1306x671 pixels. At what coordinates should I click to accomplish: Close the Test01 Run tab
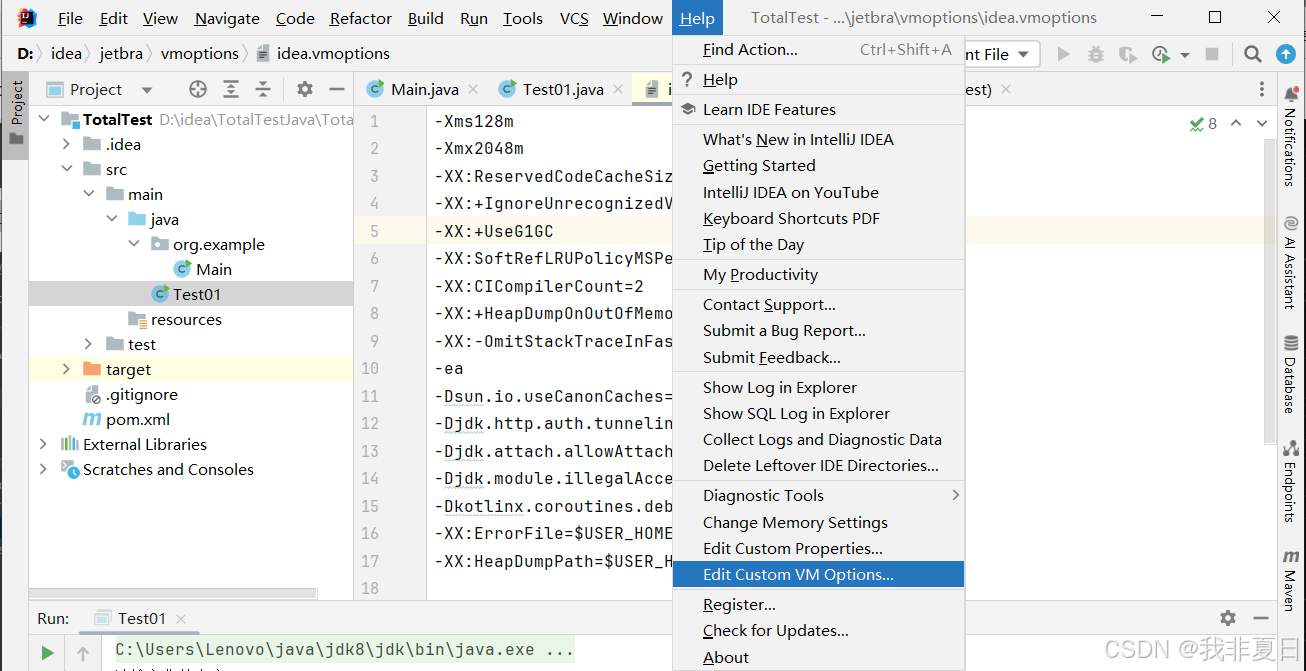coord(181,618)
